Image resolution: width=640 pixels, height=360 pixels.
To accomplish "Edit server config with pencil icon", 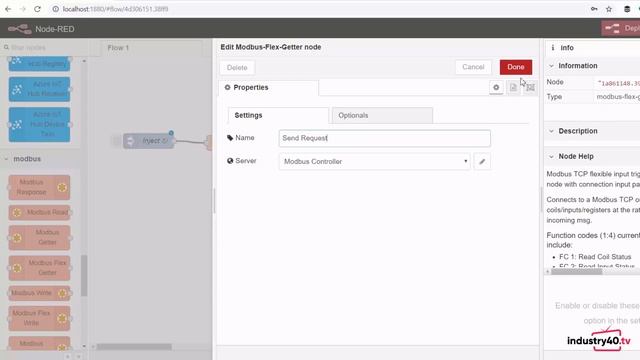I will point(482,161).
